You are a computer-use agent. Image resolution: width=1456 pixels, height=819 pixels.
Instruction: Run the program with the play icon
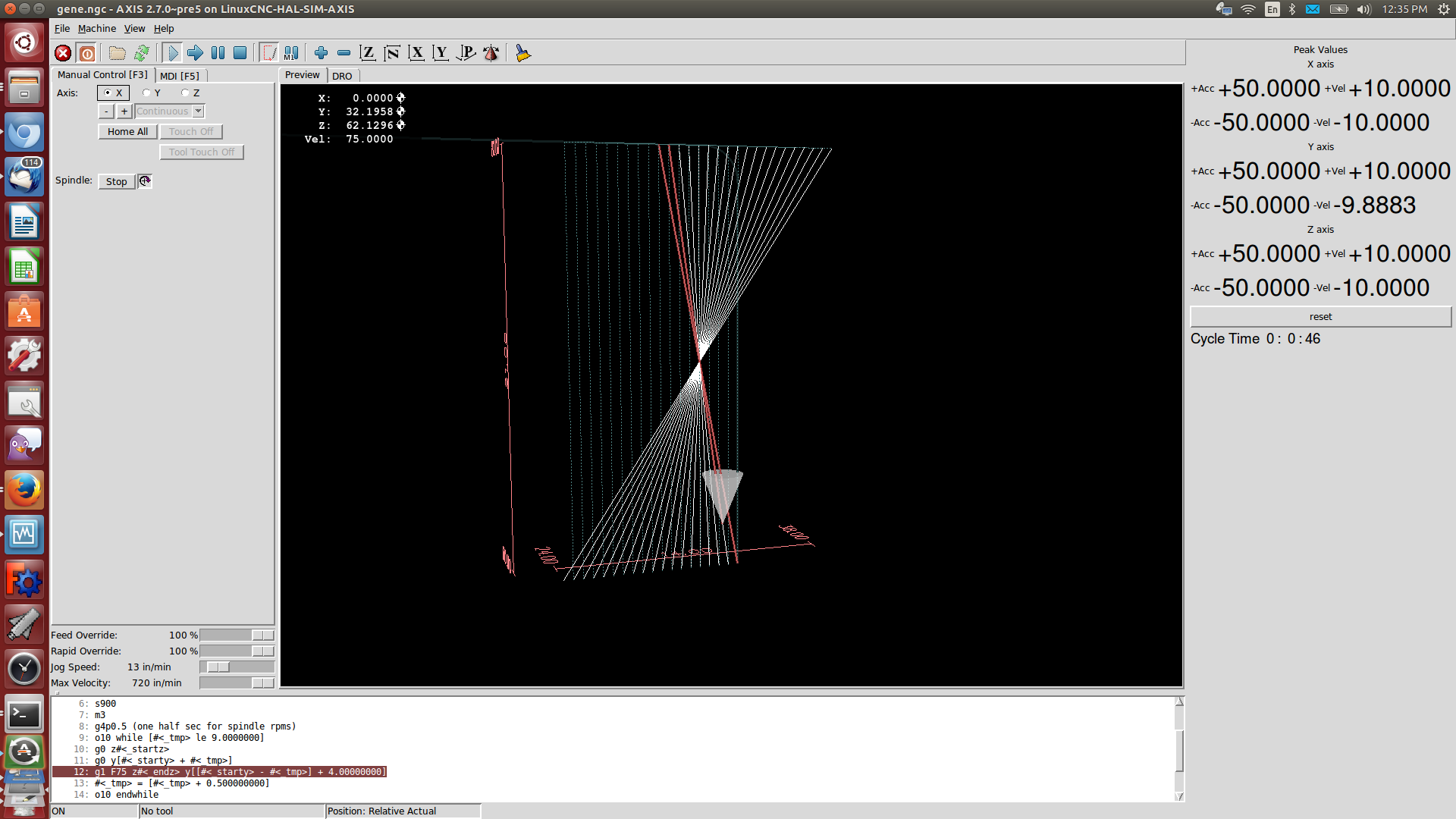pyautogui.click(x=172, y=53)
